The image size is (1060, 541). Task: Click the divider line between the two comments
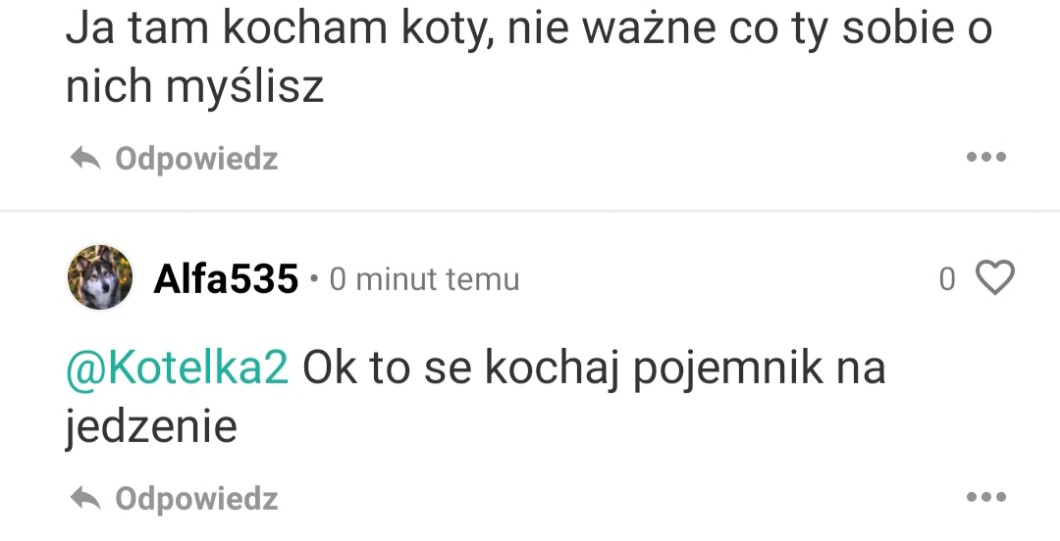[530, 211]
